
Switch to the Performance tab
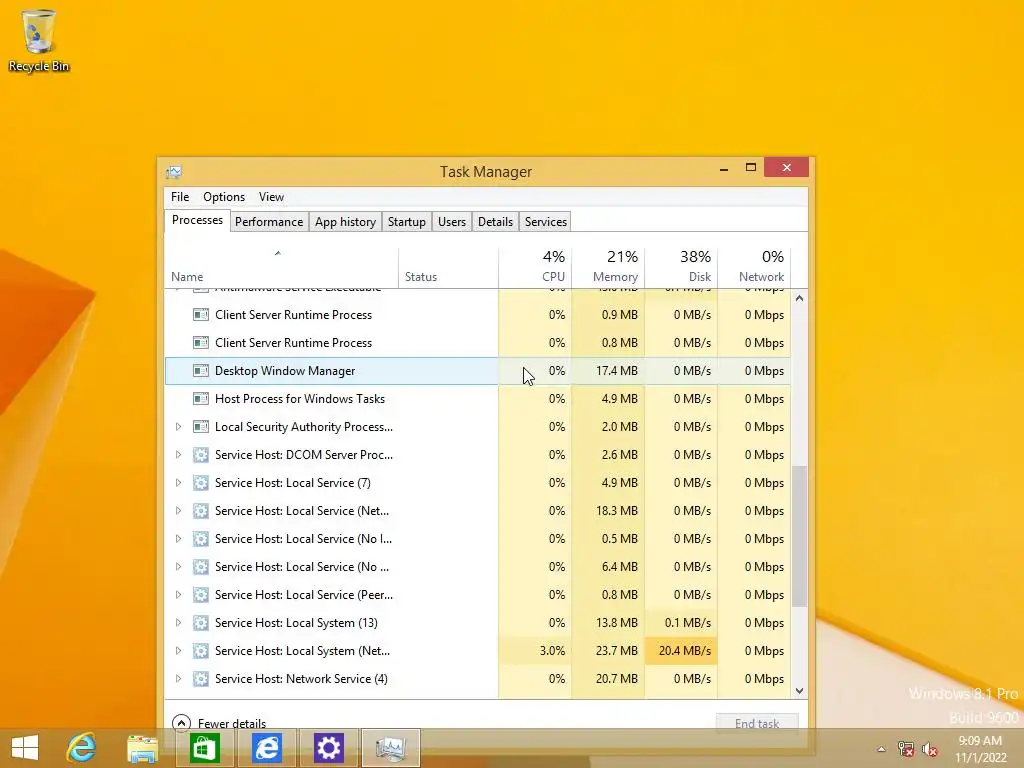(269, 222)
